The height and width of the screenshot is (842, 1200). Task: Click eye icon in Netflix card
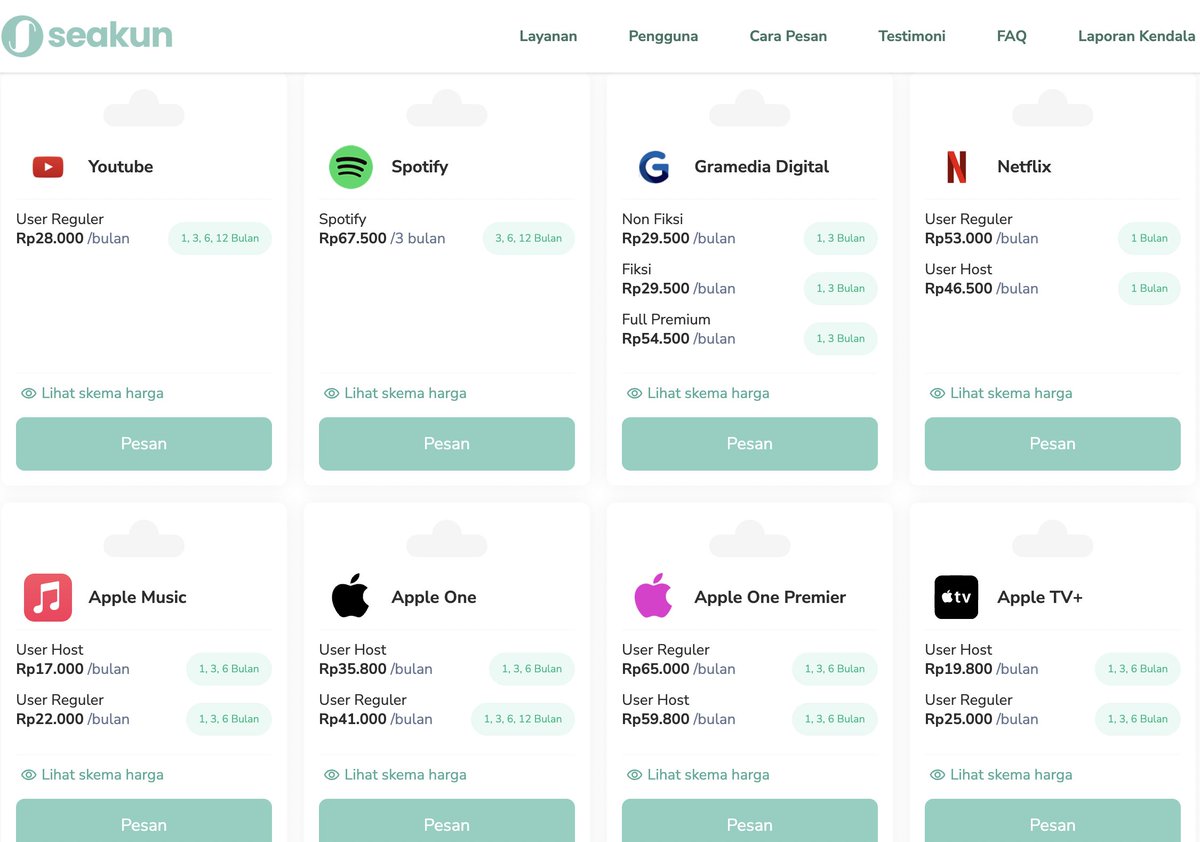[x=938, y=393]
